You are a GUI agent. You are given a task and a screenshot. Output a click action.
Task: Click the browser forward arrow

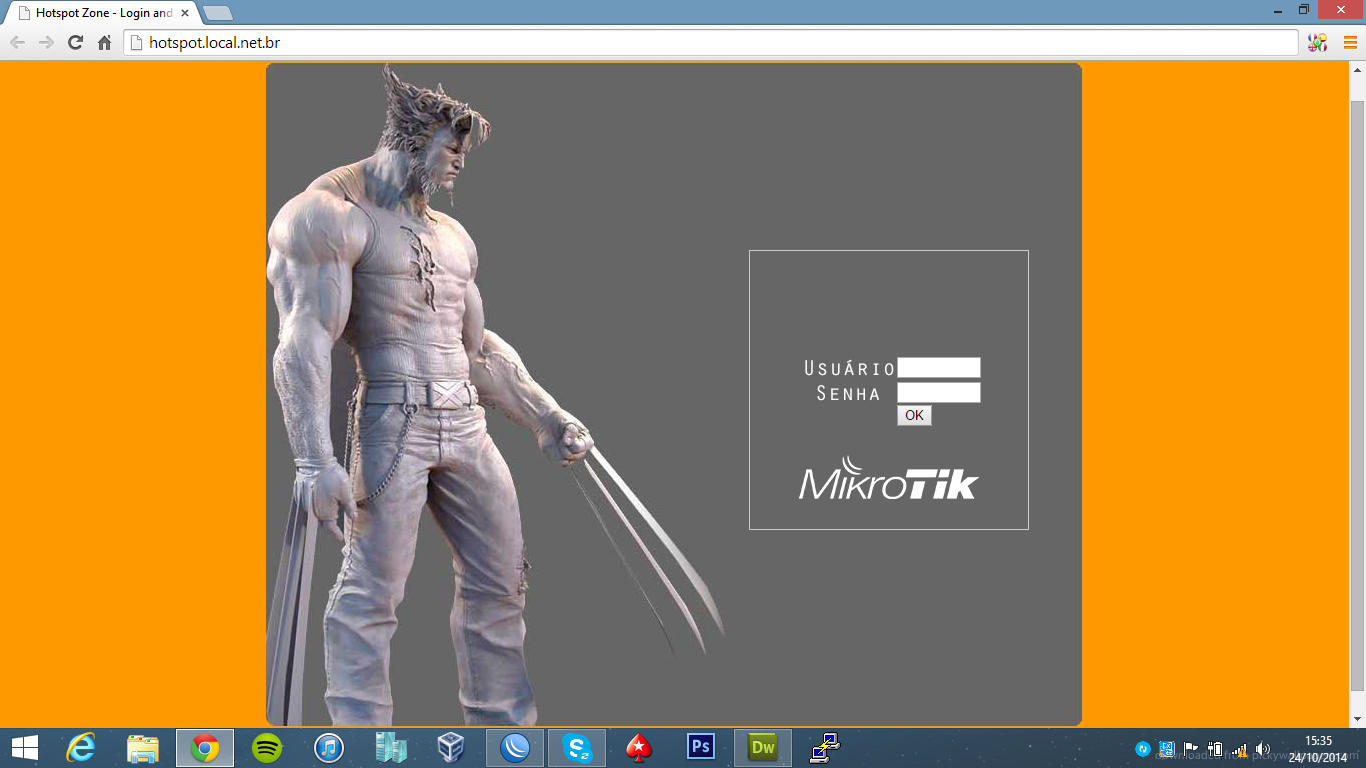tap(46, 42)
